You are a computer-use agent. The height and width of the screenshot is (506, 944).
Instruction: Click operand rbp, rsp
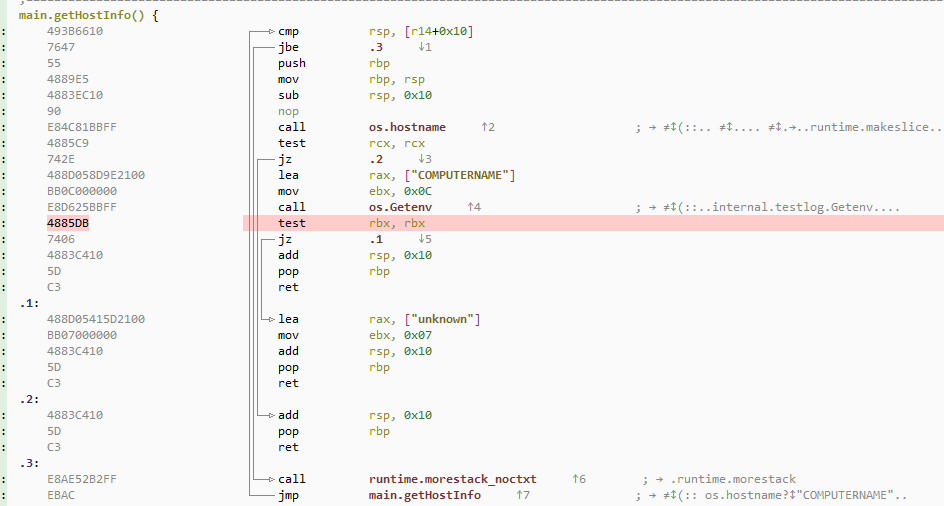point(397,79)
